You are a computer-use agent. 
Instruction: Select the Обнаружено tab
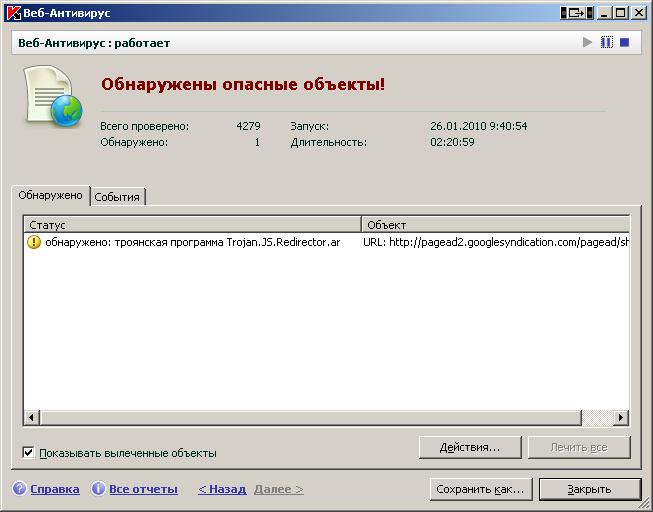(50, 195)
